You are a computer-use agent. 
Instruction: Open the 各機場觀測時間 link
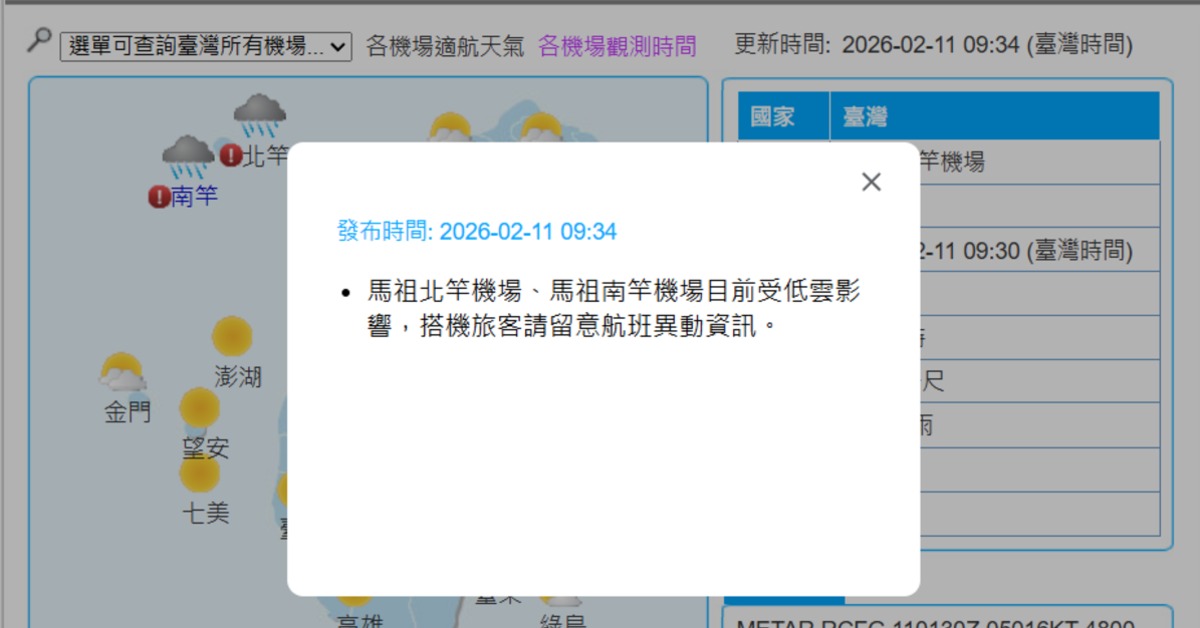click(617, 46)
